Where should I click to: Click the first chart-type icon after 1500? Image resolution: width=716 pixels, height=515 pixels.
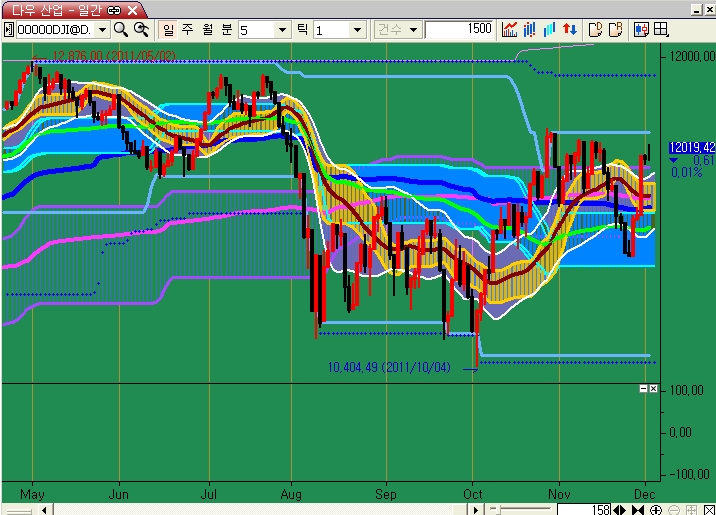click(509, 30)
